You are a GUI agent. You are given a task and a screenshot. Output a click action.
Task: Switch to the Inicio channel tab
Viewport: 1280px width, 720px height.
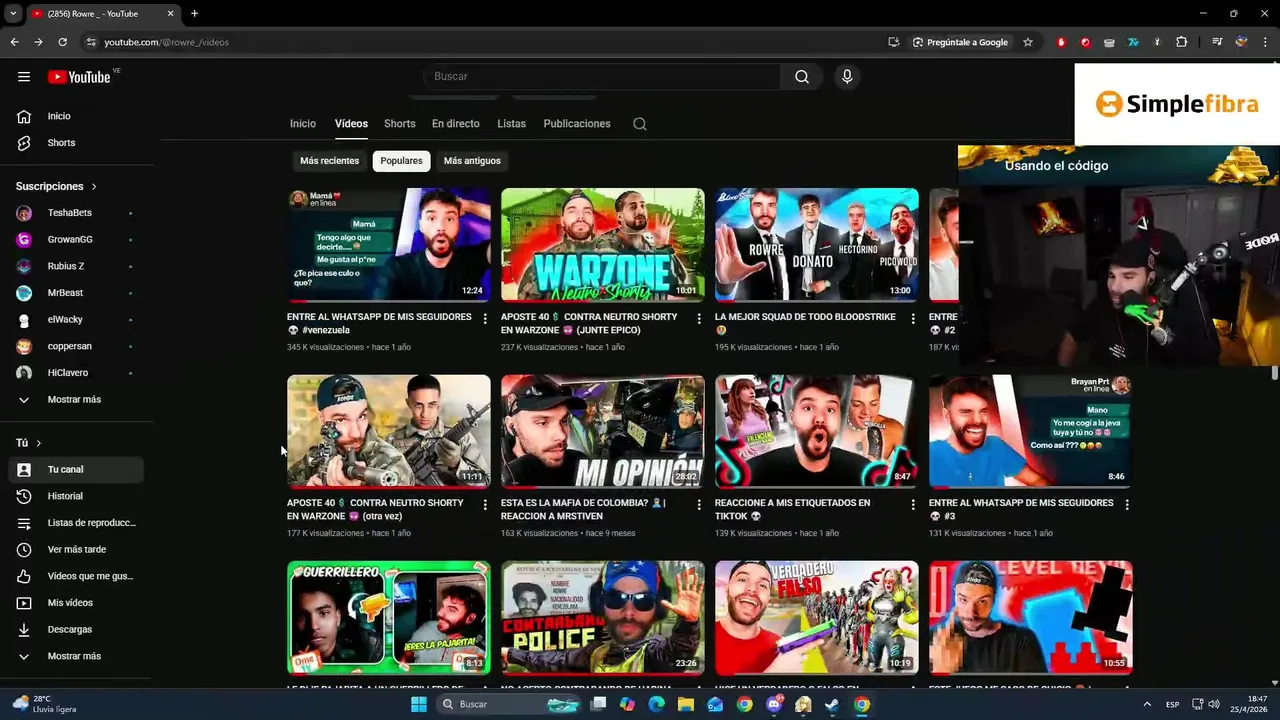tap(303, 124)
